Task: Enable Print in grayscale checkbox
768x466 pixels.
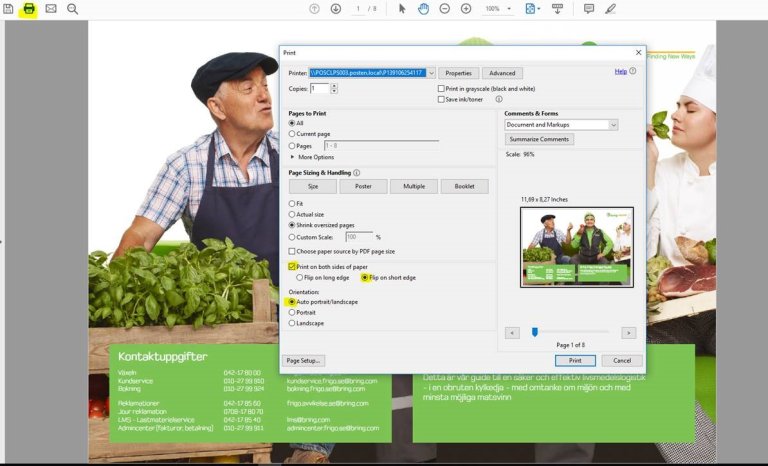Action: click(441, 88)
